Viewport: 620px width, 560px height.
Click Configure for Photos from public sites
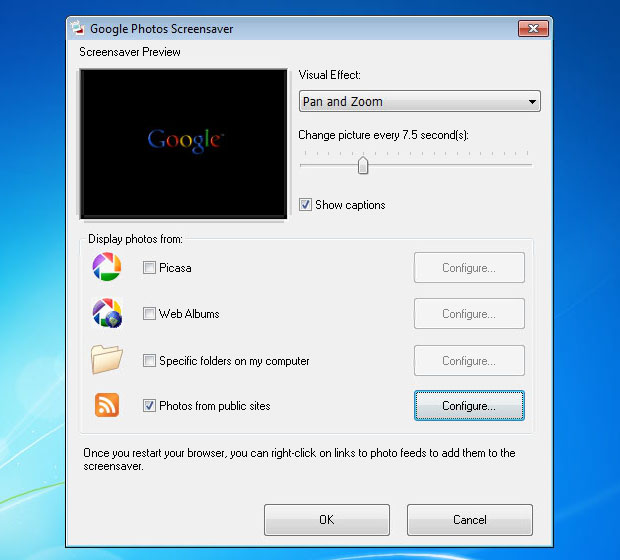click(x=469, y=406)
